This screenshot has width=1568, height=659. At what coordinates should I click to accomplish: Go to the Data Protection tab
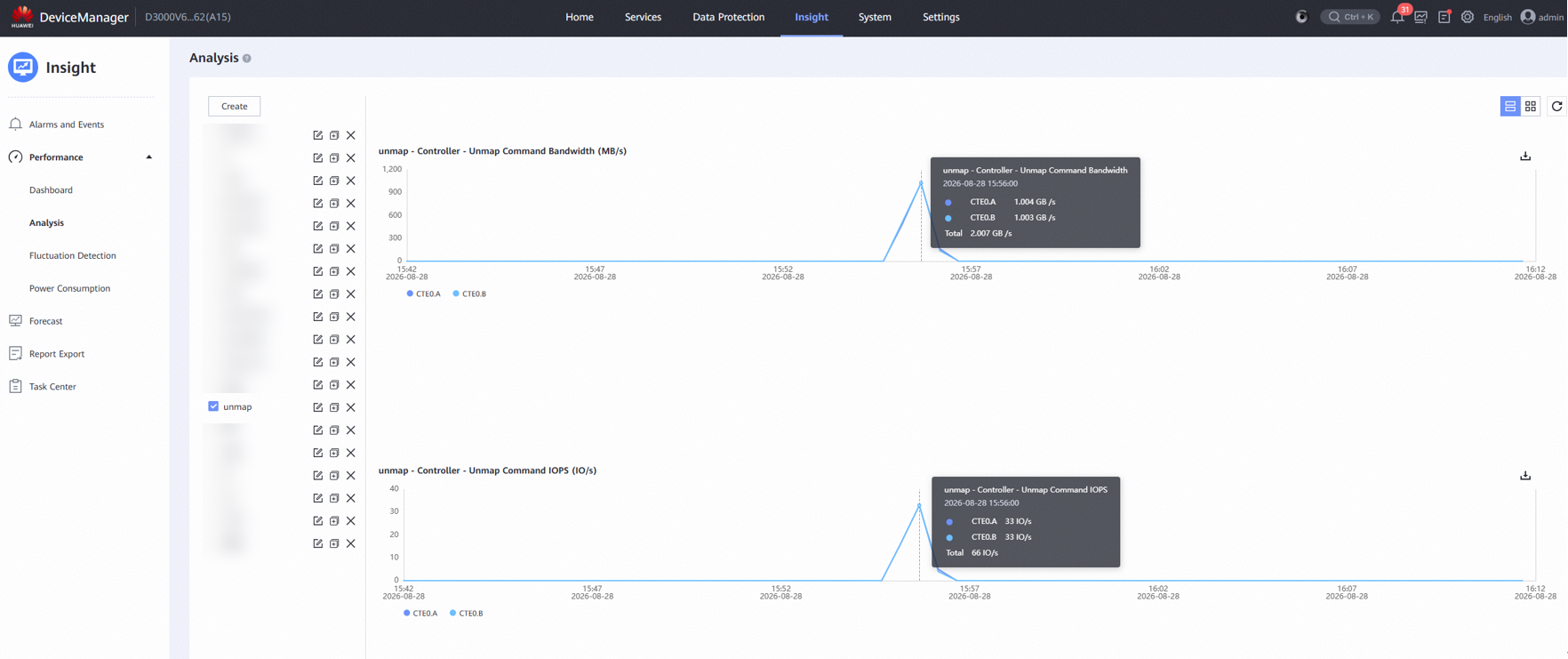pos(728,17)
